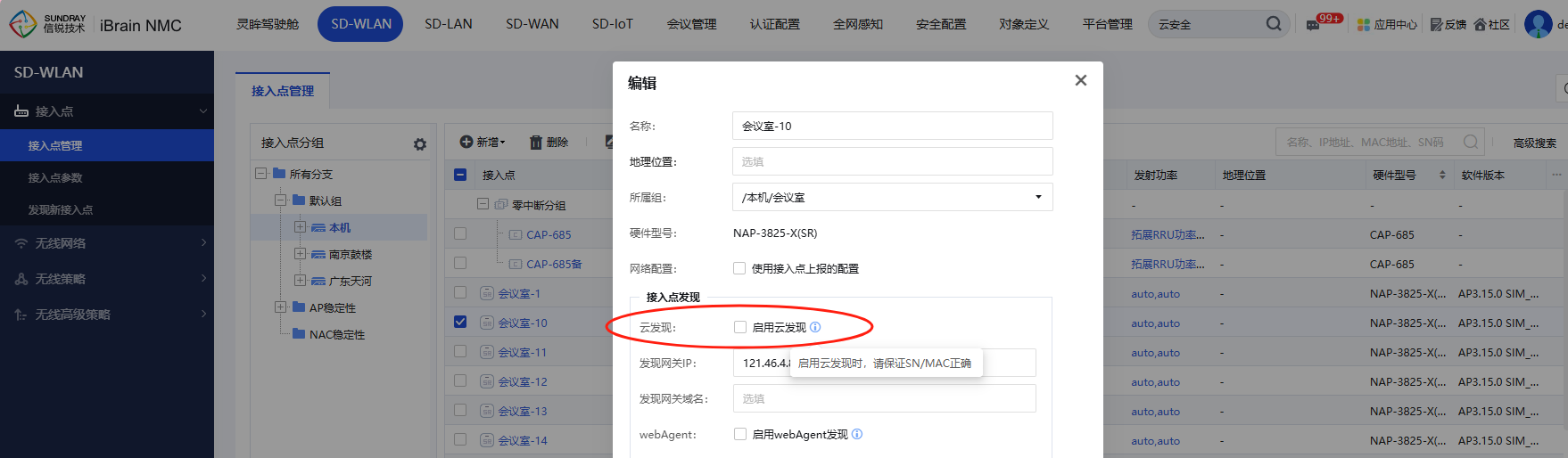
Task: Click info icon next to 启用云发现
Action: pyautogui.click(x=815, y=327)
